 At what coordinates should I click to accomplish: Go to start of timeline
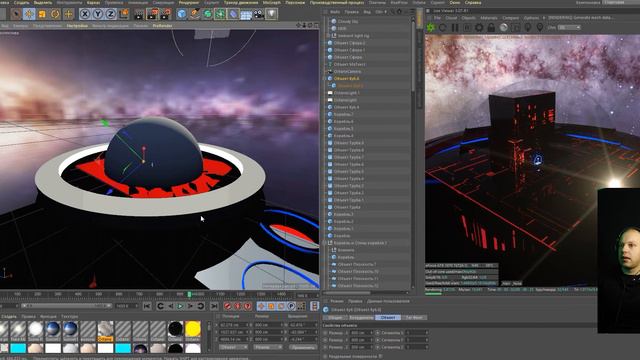point(147,306)
